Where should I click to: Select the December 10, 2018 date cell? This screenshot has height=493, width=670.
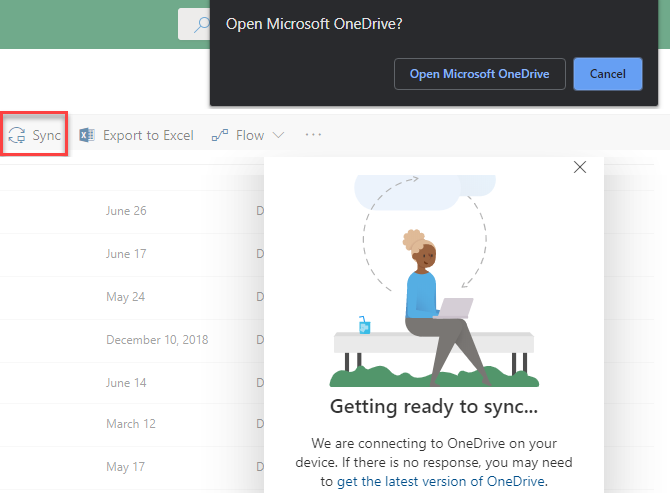(x=157, y=340)
